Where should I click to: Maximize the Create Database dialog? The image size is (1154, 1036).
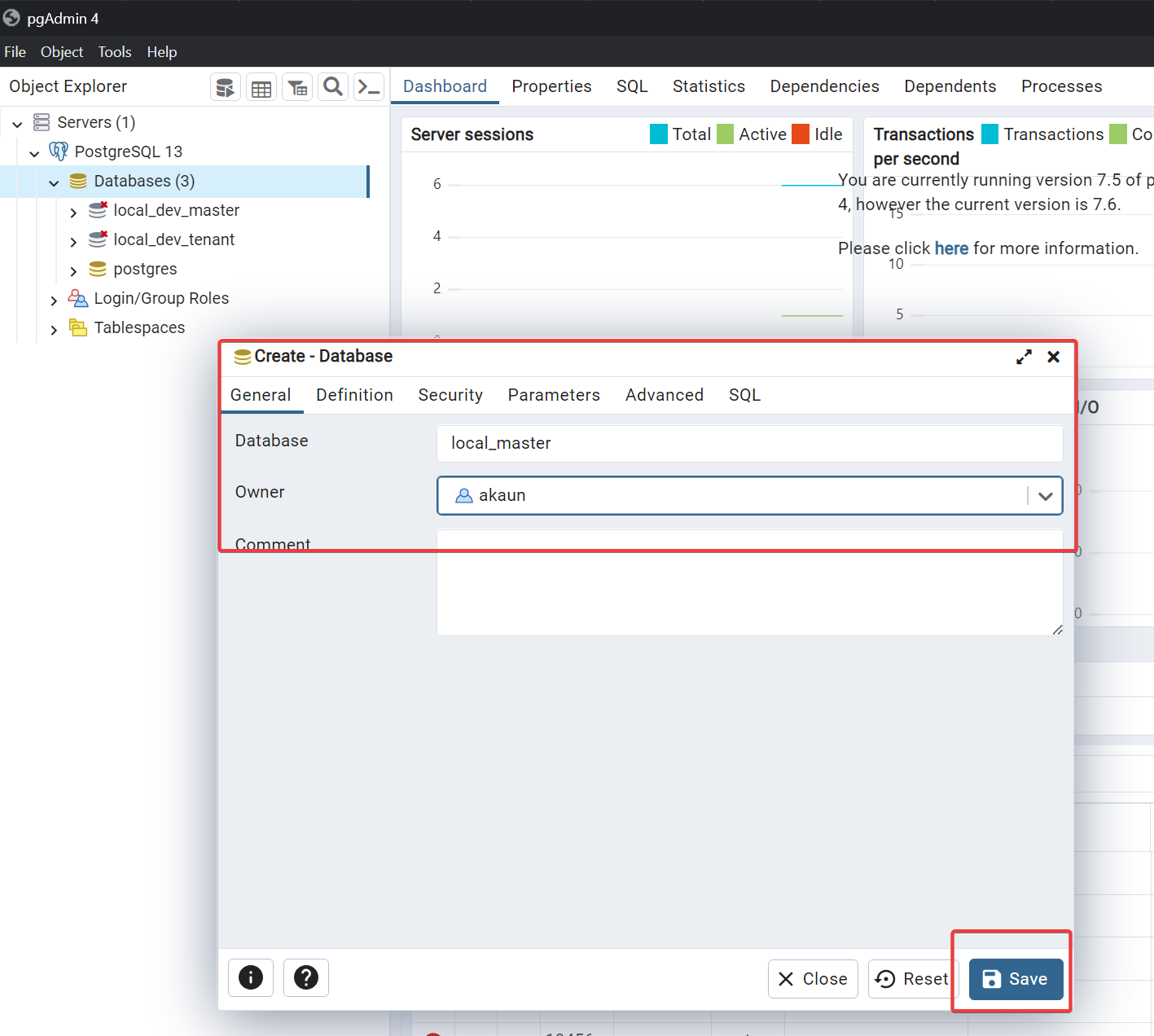[1024, 357]
